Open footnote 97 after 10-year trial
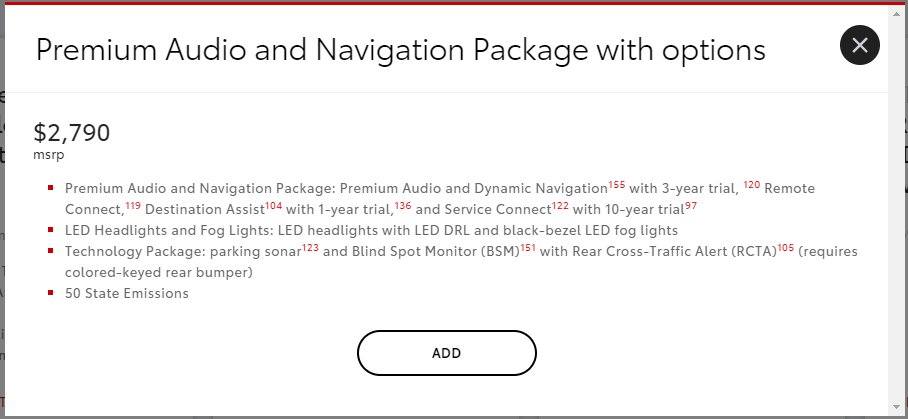 691,206
